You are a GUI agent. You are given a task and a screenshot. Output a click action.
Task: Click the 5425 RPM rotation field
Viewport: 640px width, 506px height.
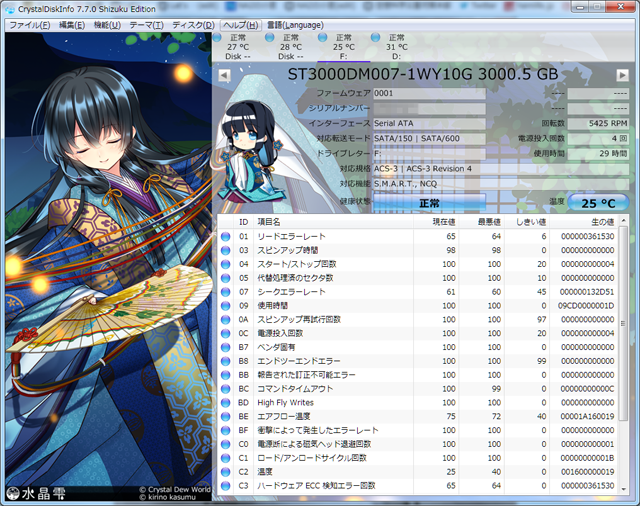tap(598, 123)
